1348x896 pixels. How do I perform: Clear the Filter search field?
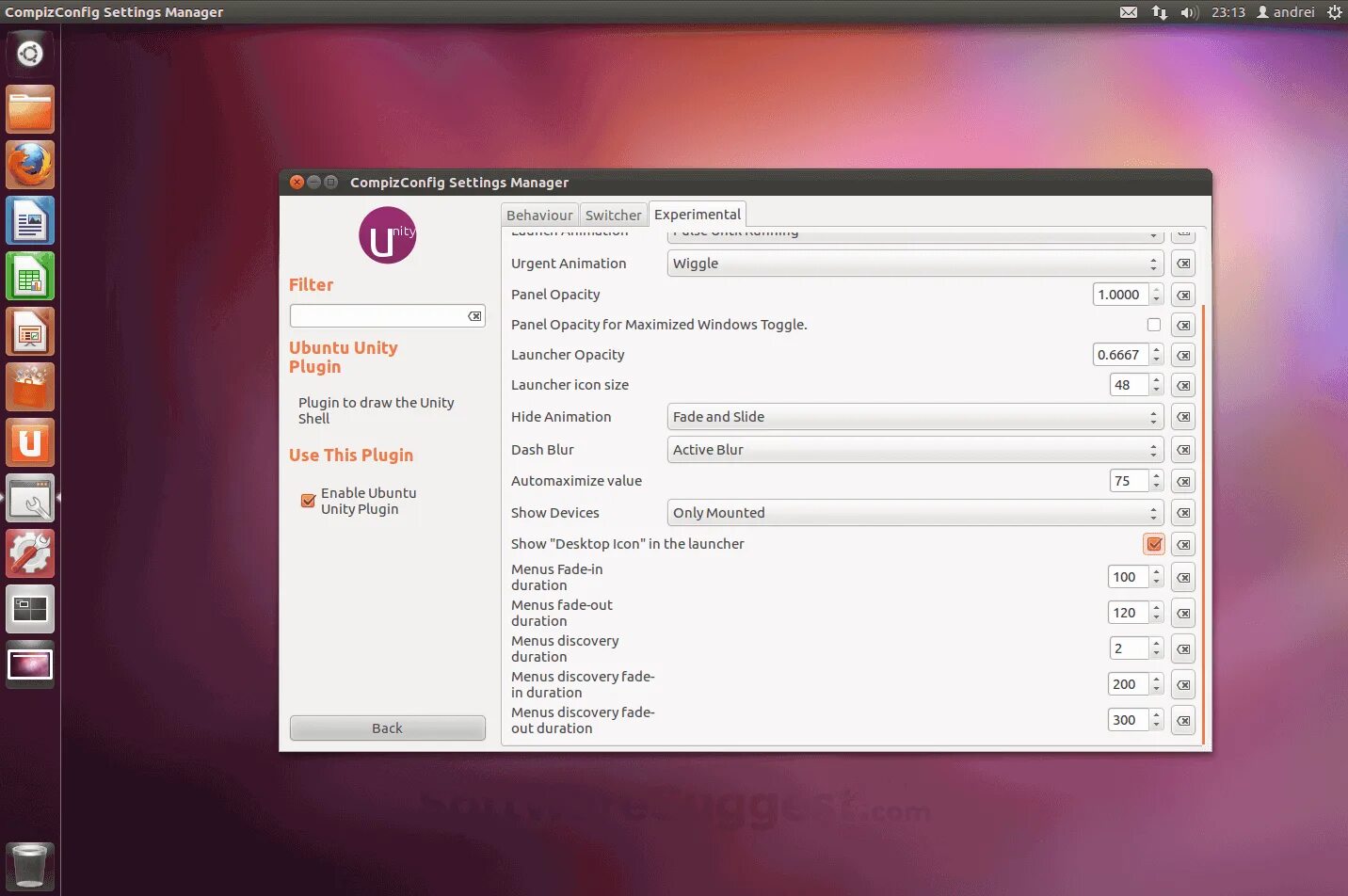click(x=474, y=316)
